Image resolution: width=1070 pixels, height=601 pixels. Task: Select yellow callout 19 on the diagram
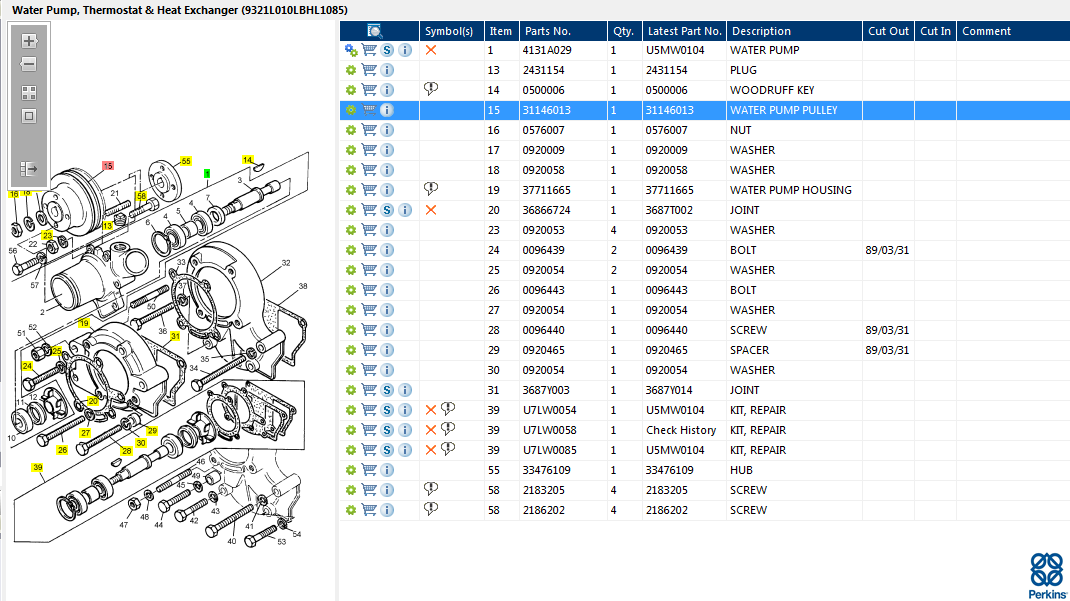[x=84, y=323]
